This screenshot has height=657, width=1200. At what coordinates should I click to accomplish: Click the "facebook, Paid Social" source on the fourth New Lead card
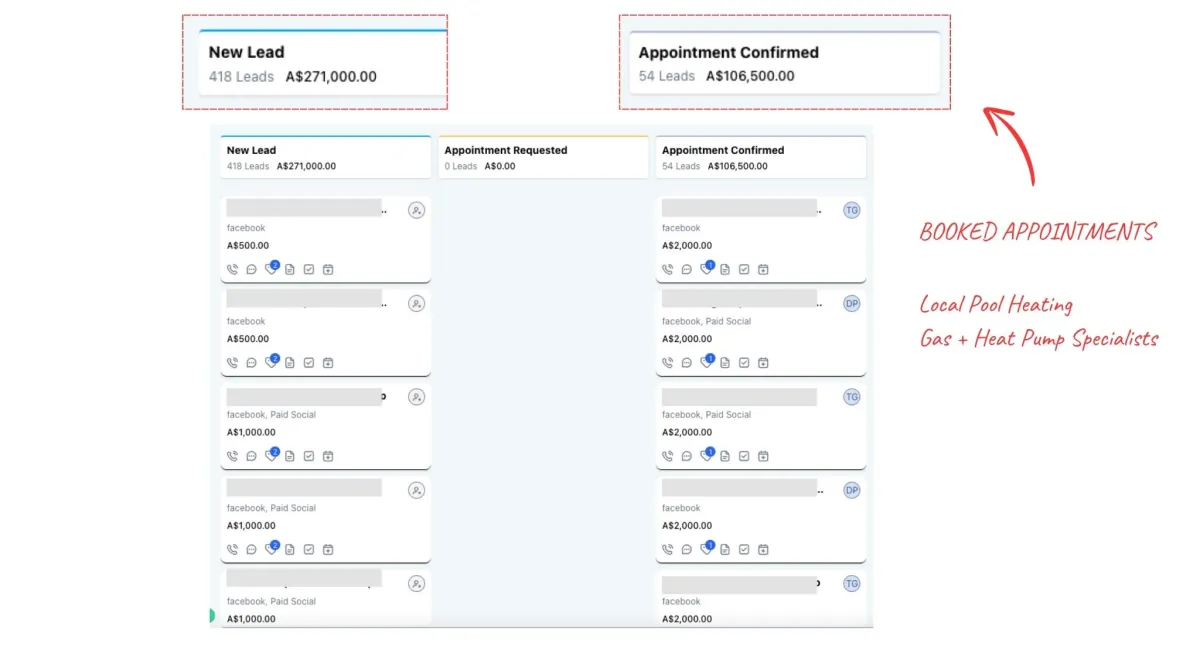click(273, 508)
